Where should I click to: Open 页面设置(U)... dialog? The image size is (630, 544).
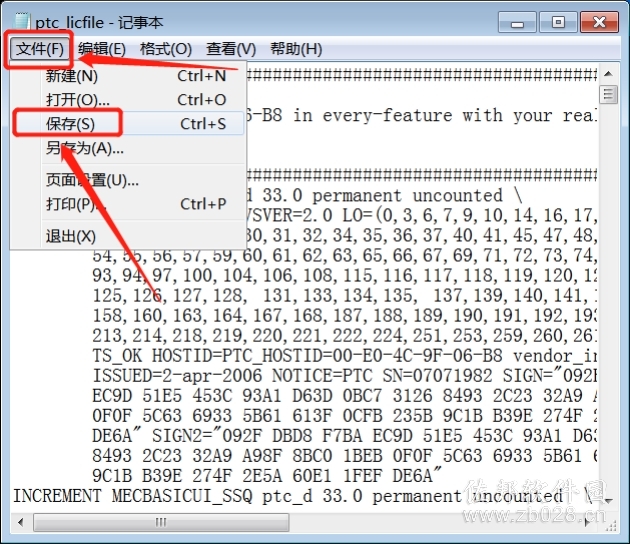(136, 180)
